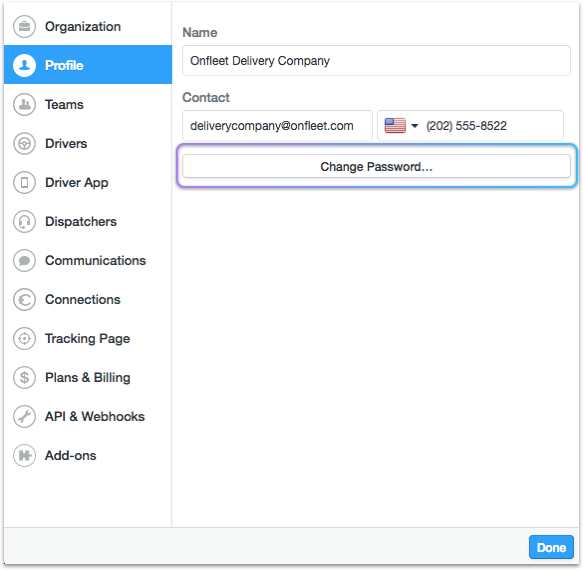This screenshot has width=583, height=570.
Task: Click the Organization briefcase icon
Action: pyautogui.click(x=25, y=26)
